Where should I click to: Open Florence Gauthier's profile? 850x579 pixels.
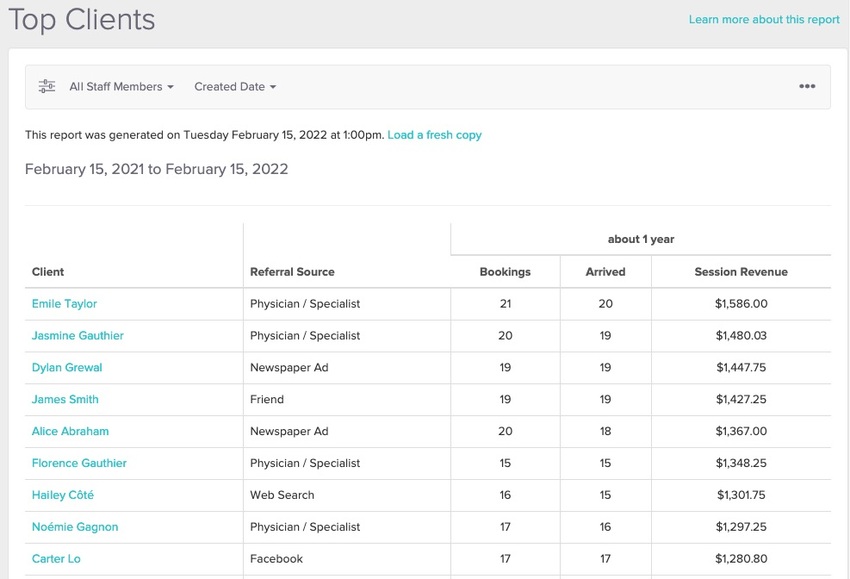79,464
